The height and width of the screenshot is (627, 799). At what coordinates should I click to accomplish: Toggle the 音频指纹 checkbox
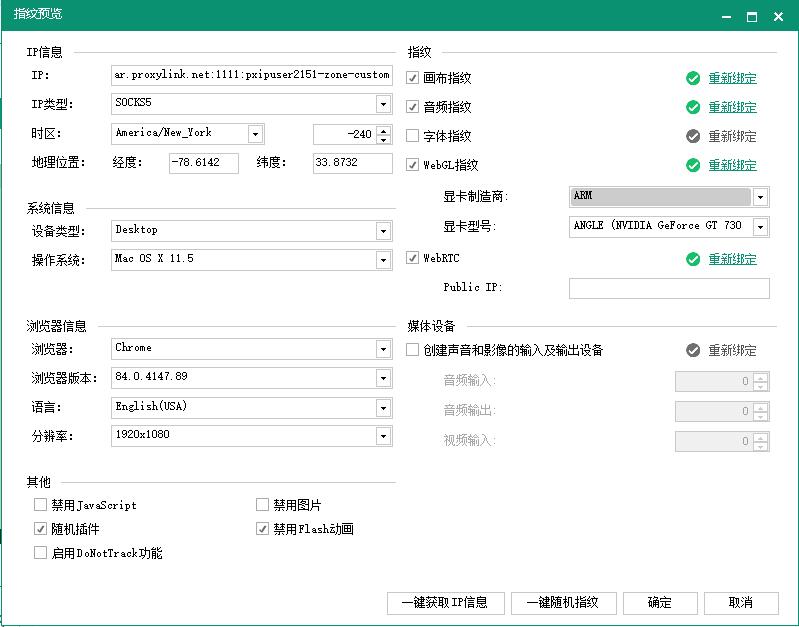click(x=412, y=107)
